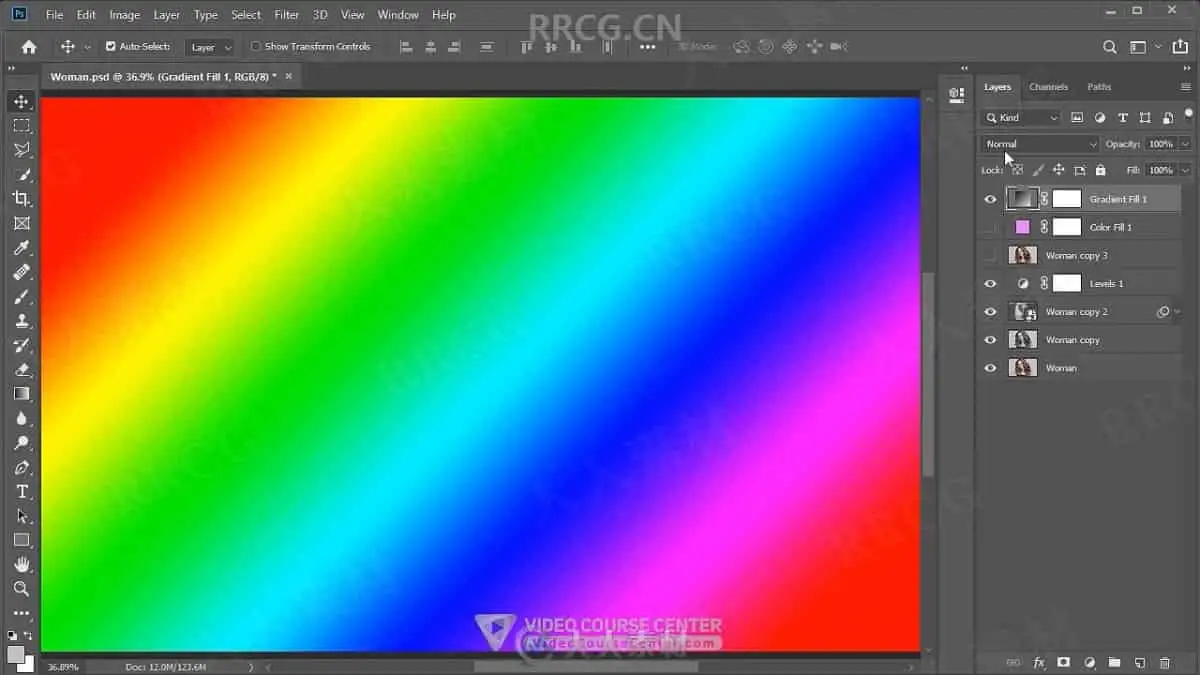Create new fill or adjustment layer
This screenshot has width=1200, height=675.
1089,662
